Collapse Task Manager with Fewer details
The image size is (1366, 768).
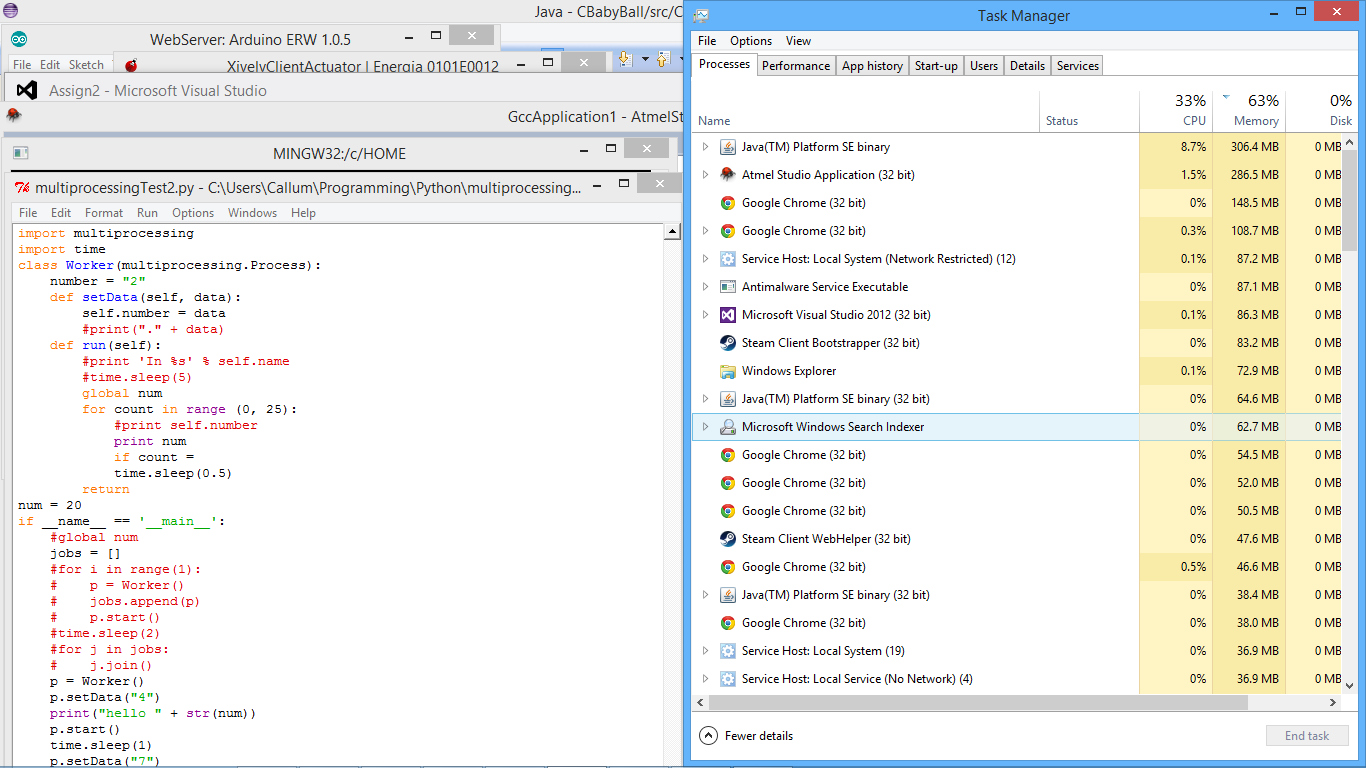(746, 736)
